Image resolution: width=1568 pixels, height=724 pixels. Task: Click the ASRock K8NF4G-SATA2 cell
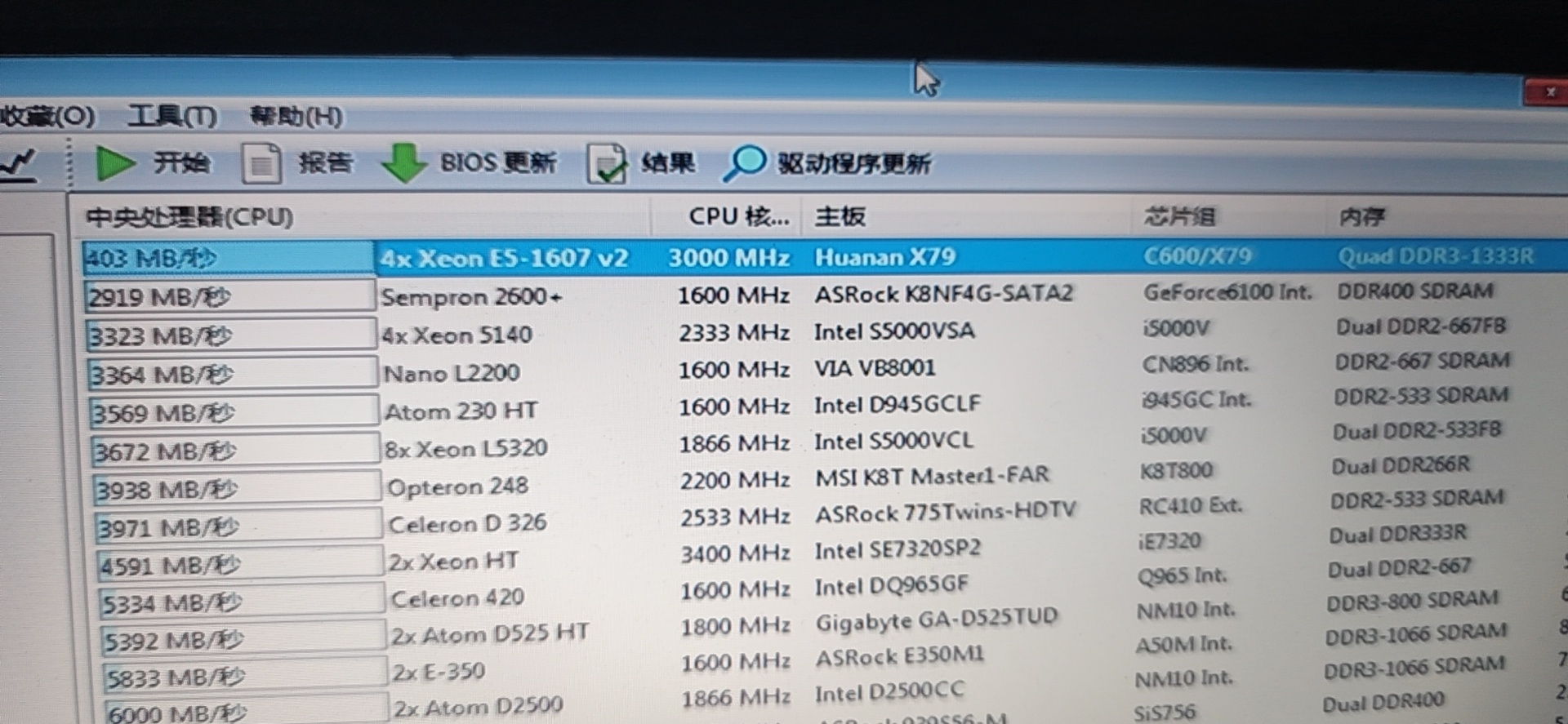pos(944,294)
